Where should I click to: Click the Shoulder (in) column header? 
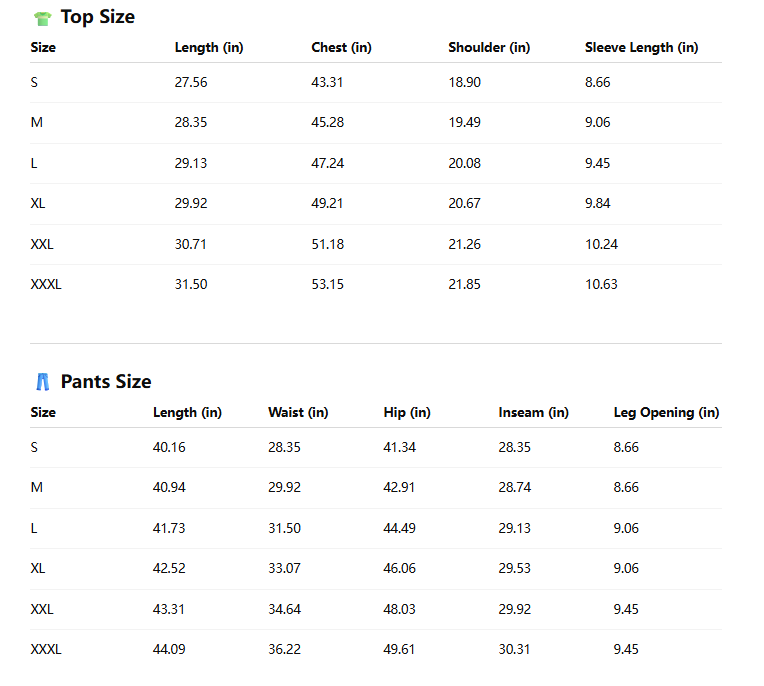489,47
